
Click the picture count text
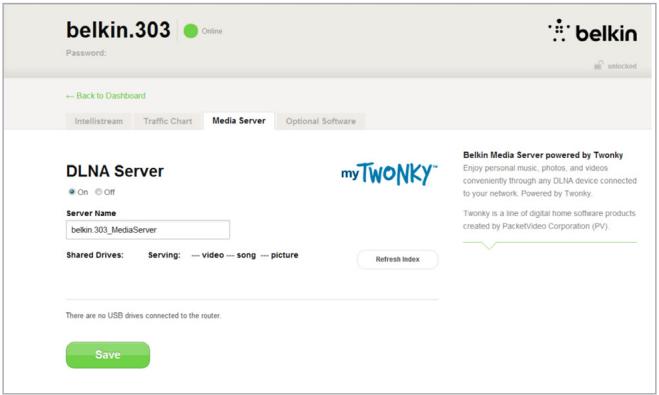point(279,255)
